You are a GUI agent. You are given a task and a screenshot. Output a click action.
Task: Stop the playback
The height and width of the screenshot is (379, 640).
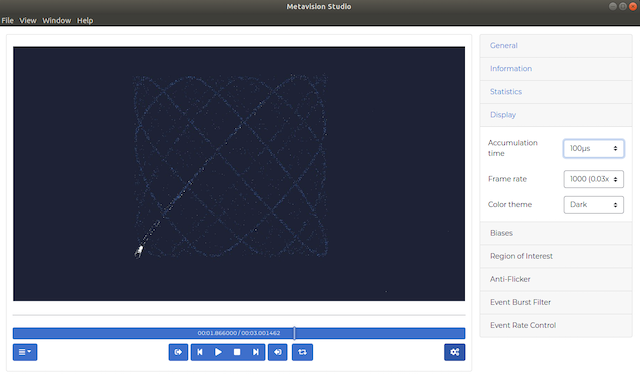pyautogui.click(x=237, y=352)
